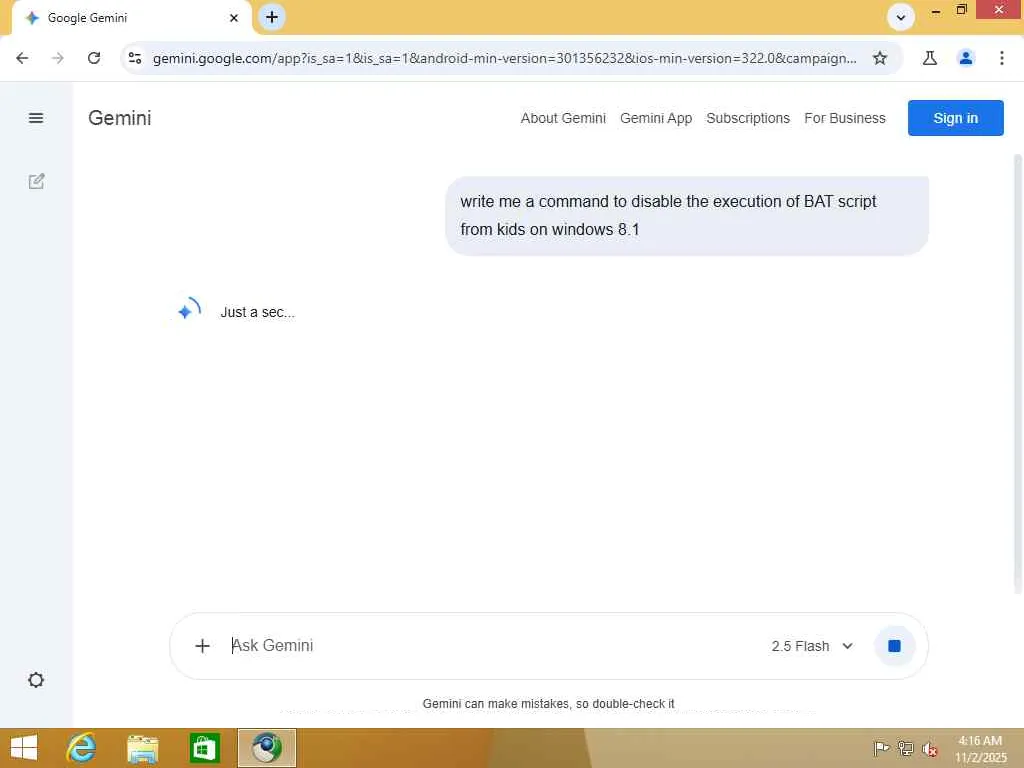This screenshot has width=1024, height=768.
Task: Open Windows Store from taskbar
Action: (x=204, y=748)
